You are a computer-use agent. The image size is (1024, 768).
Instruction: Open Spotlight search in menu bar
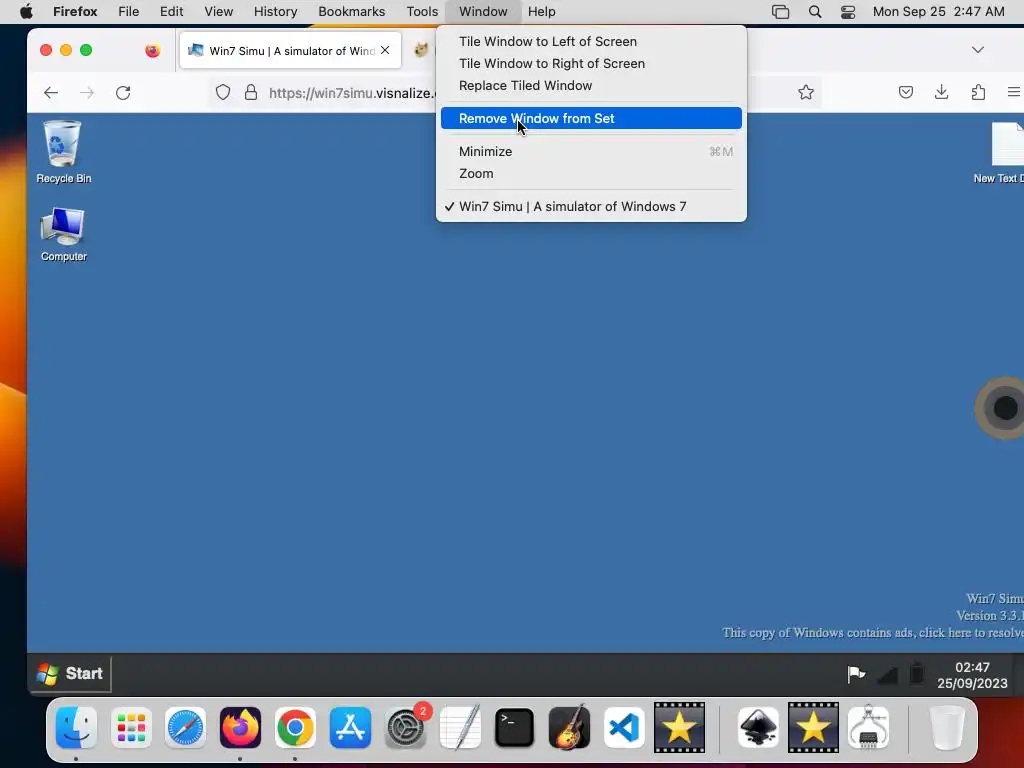(814, 11)
